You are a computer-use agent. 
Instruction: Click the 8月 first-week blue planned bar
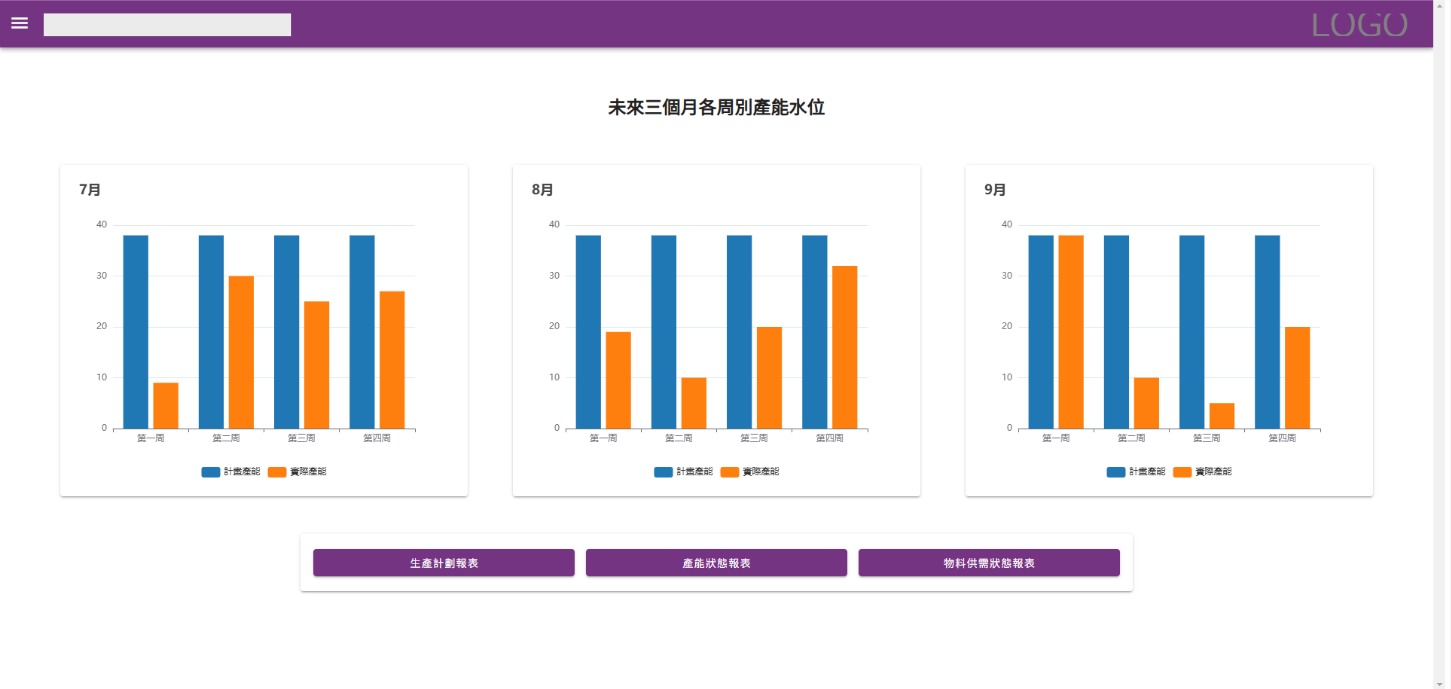pyautogui.click(x=588, y=332)
